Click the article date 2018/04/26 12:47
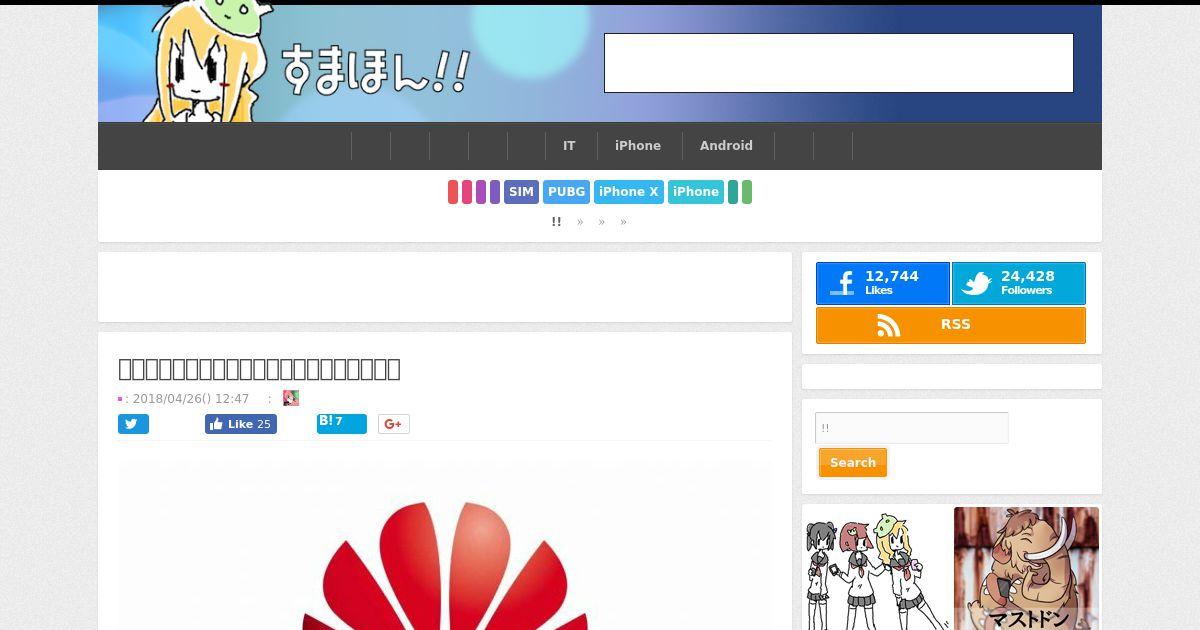 pos(190,398)
